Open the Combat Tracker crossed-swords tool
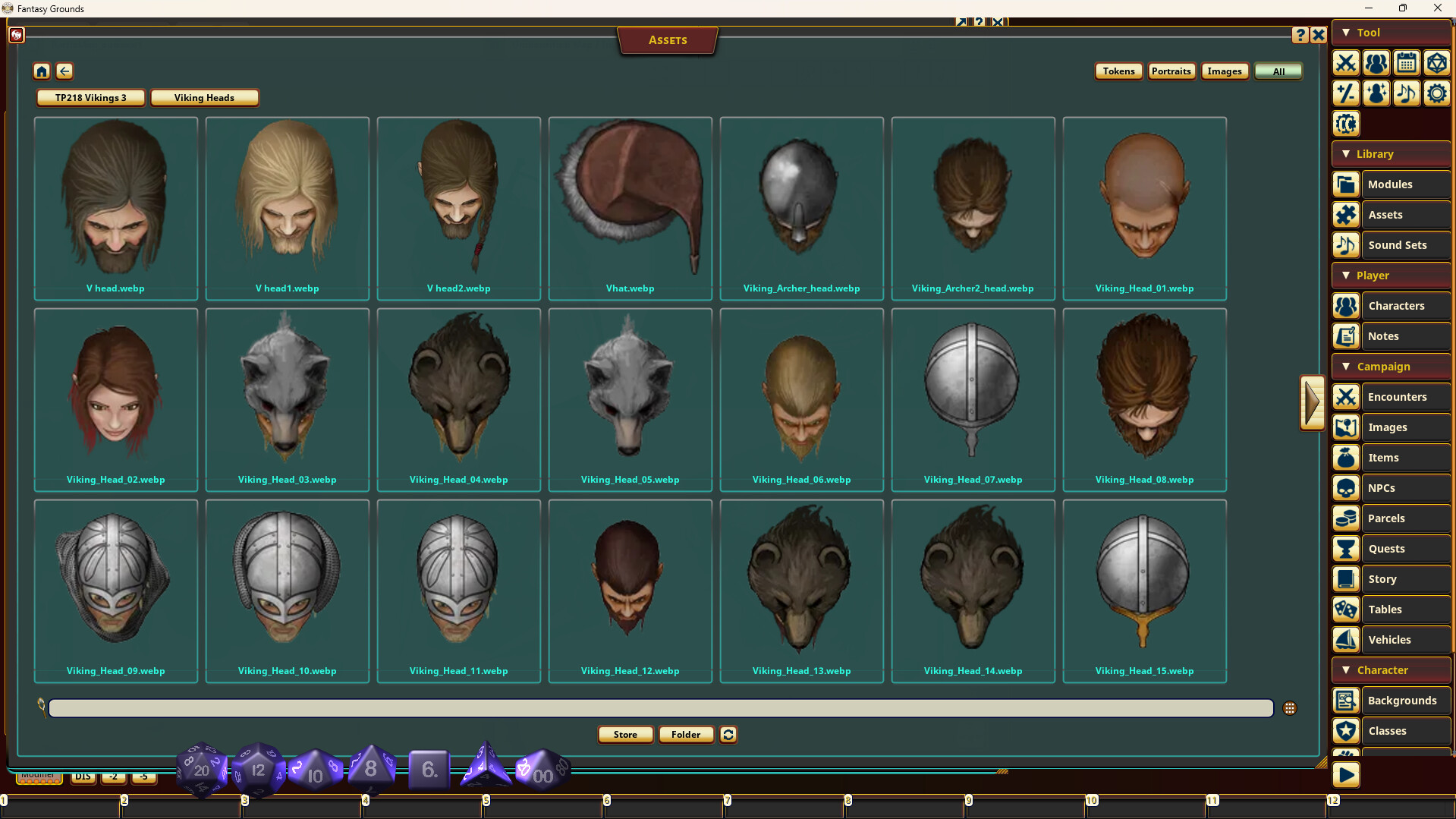This screenshot has height=819, width=1456. pos(1345,63)
